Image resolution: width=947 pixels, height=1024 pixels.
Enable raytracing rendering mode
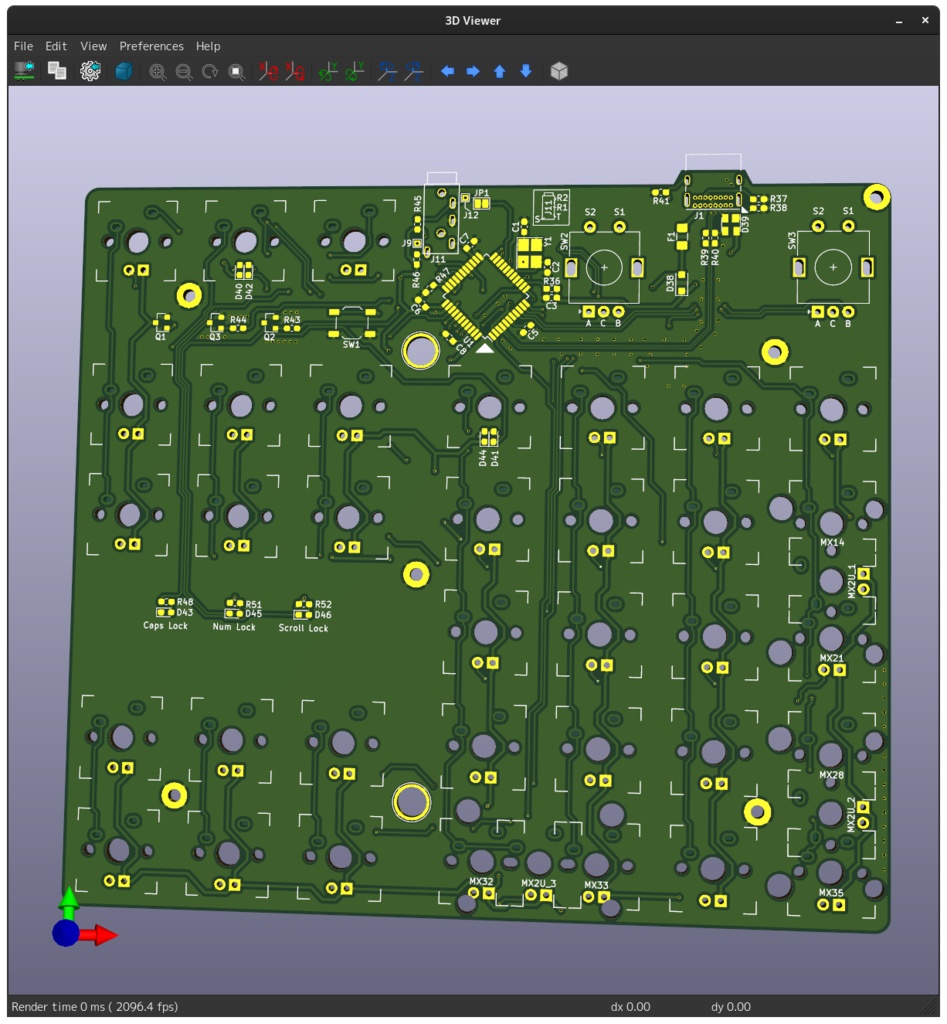124,70
